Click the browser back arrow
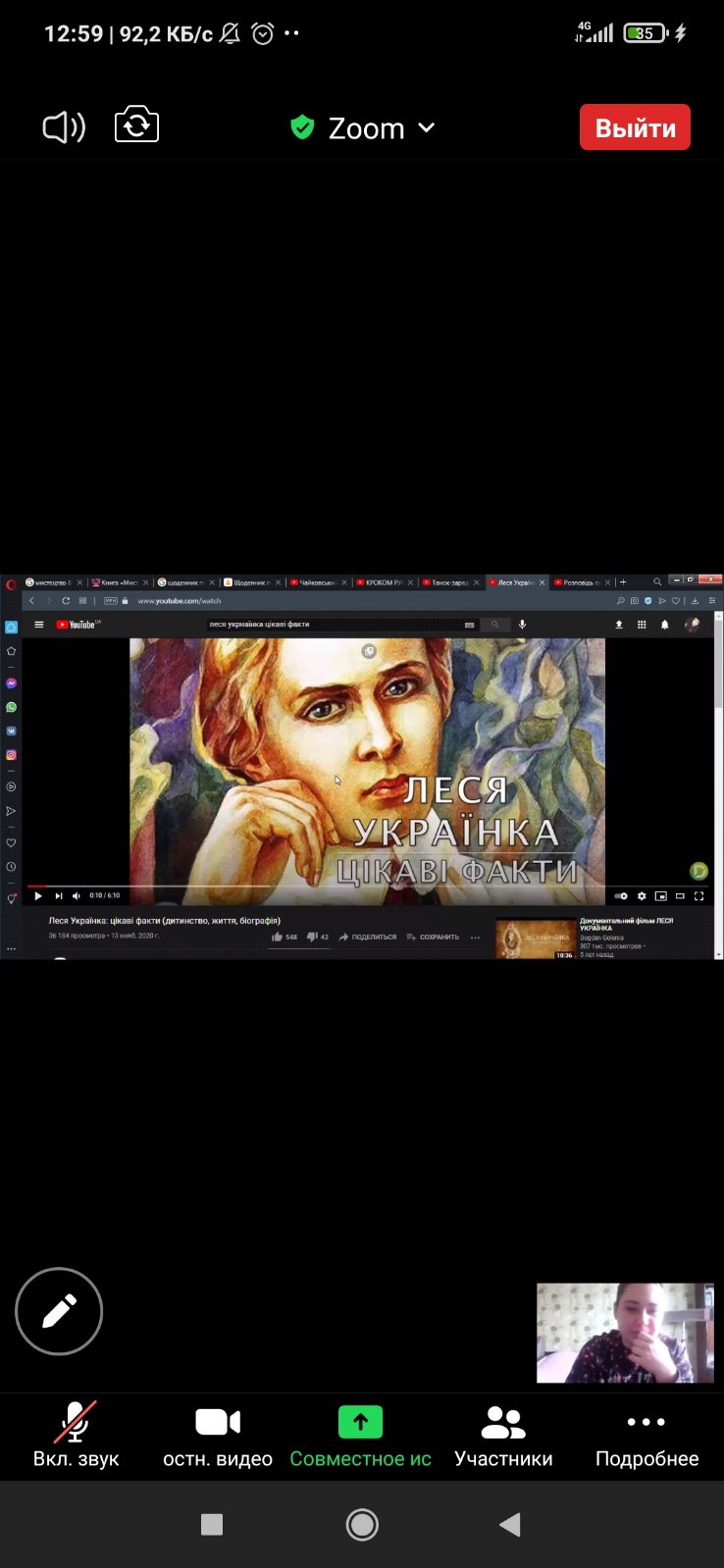724x1568 pixels. 32,601
